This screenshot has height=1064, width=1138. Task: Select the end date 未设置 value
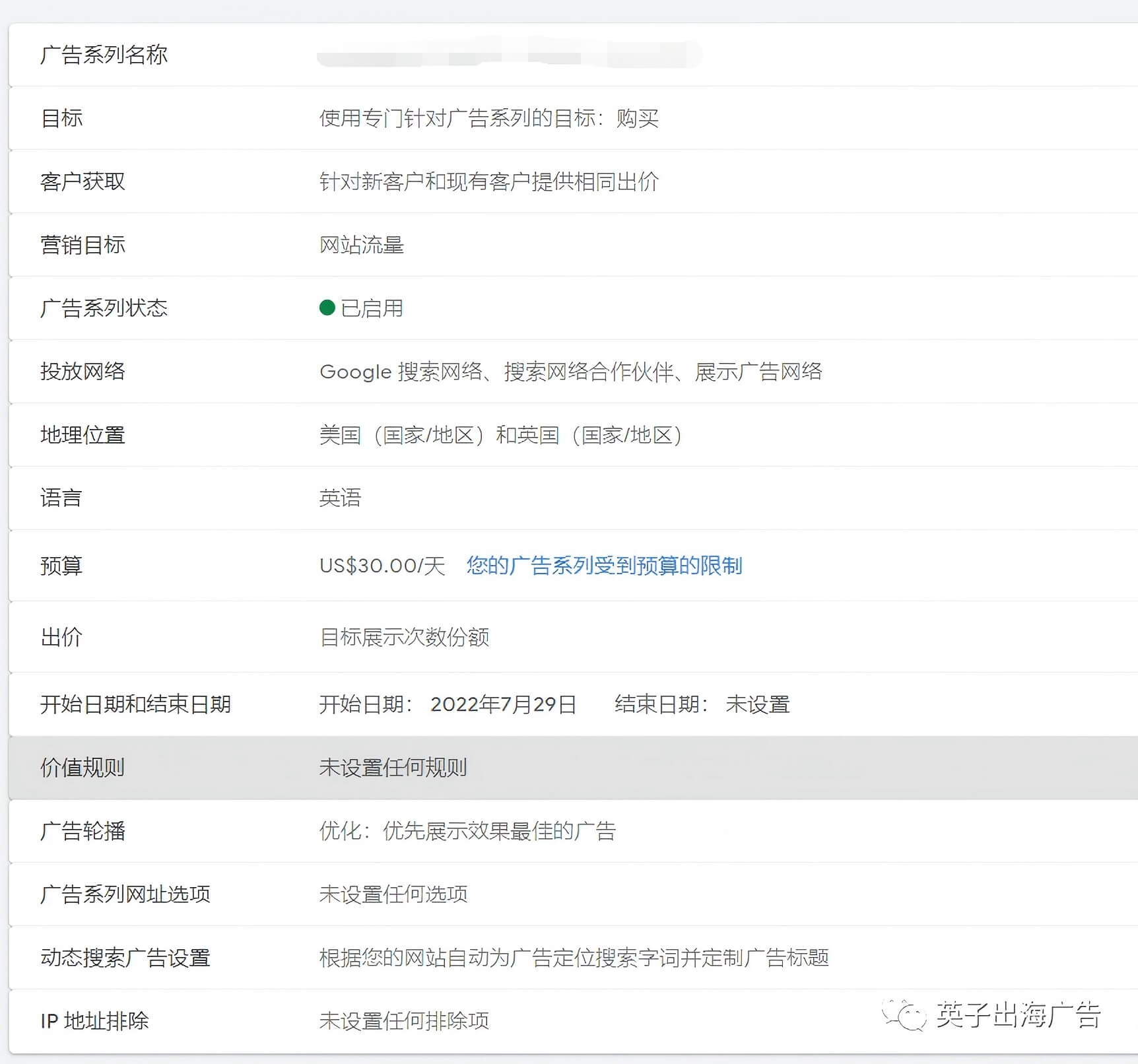(x=757, y=704)
